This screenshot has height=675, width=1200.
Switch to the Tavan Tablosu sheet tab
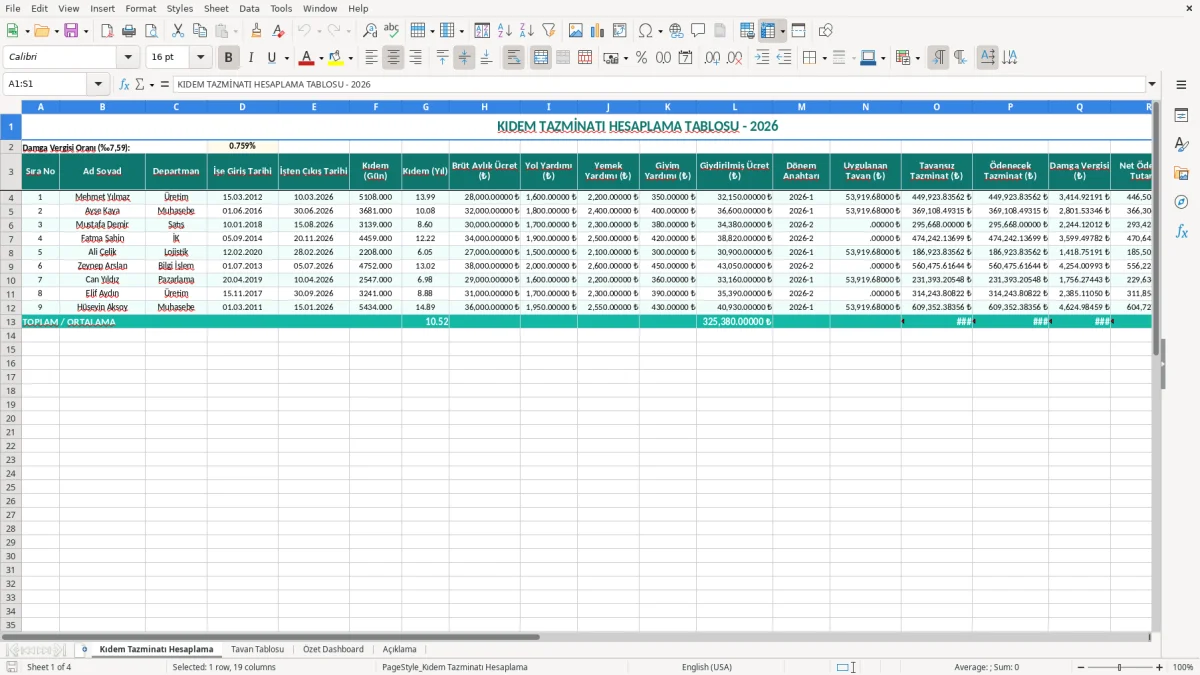pos(257,649)
